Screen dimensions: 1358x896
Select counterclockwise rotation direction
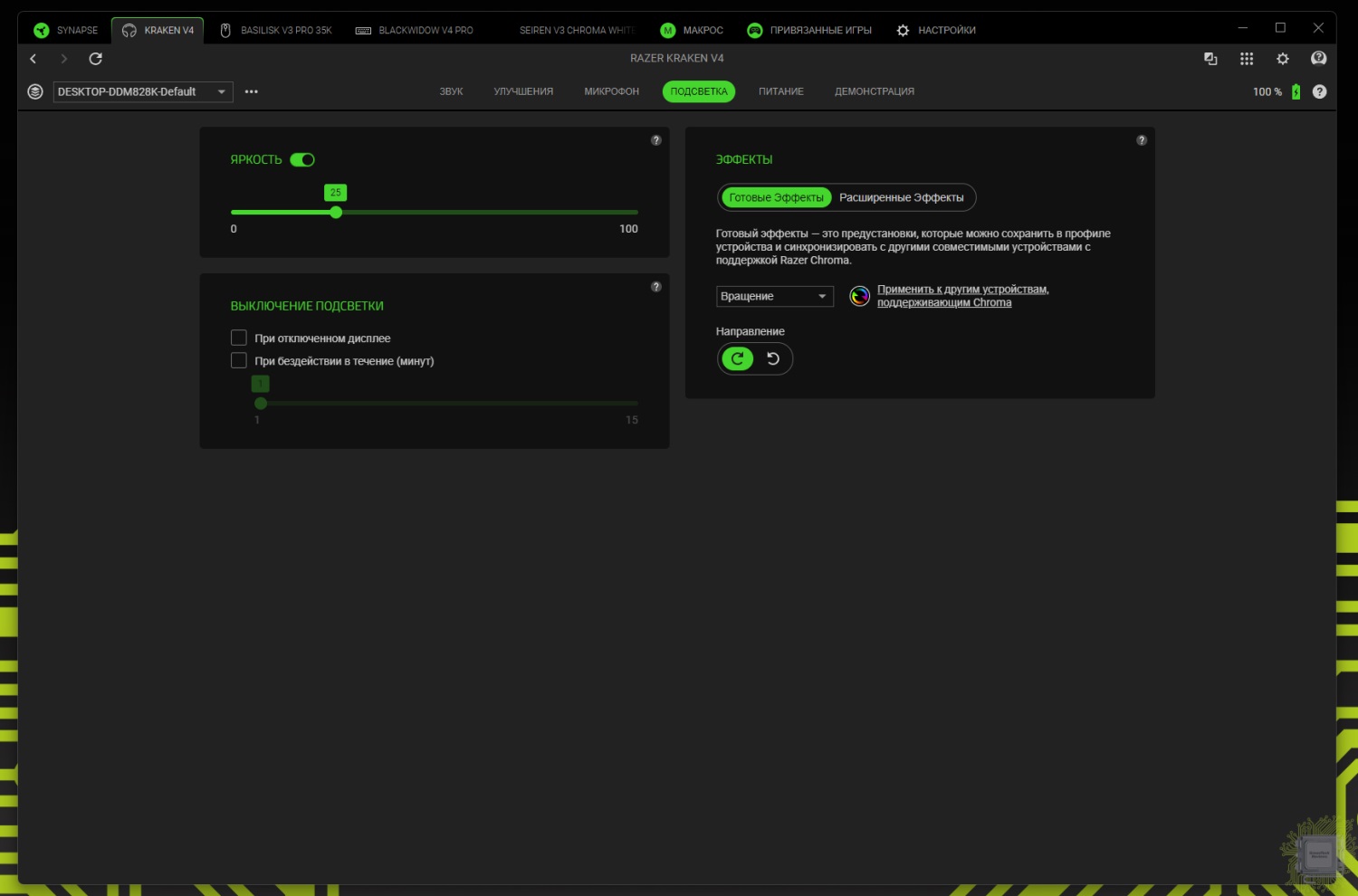(x=773, y=359)
